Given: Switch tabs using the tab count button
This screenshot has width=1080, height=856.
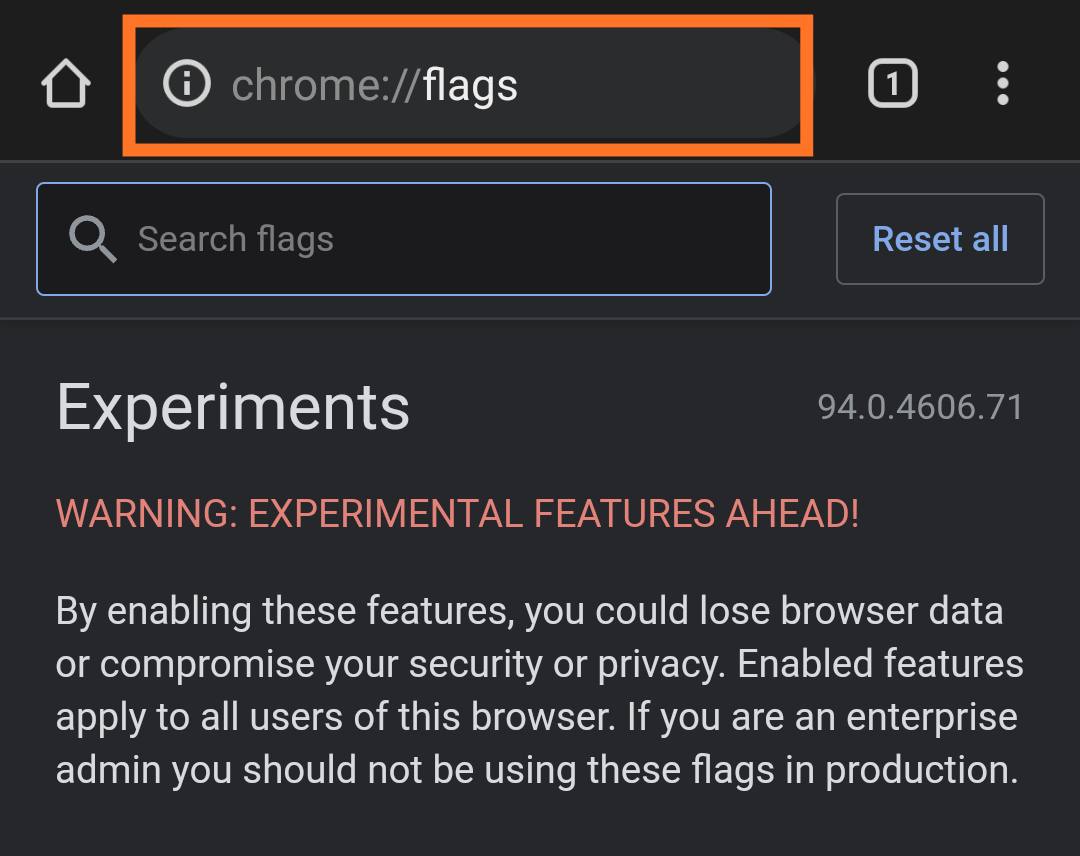Looking at the screenshot, I should (x=892, y=83).
